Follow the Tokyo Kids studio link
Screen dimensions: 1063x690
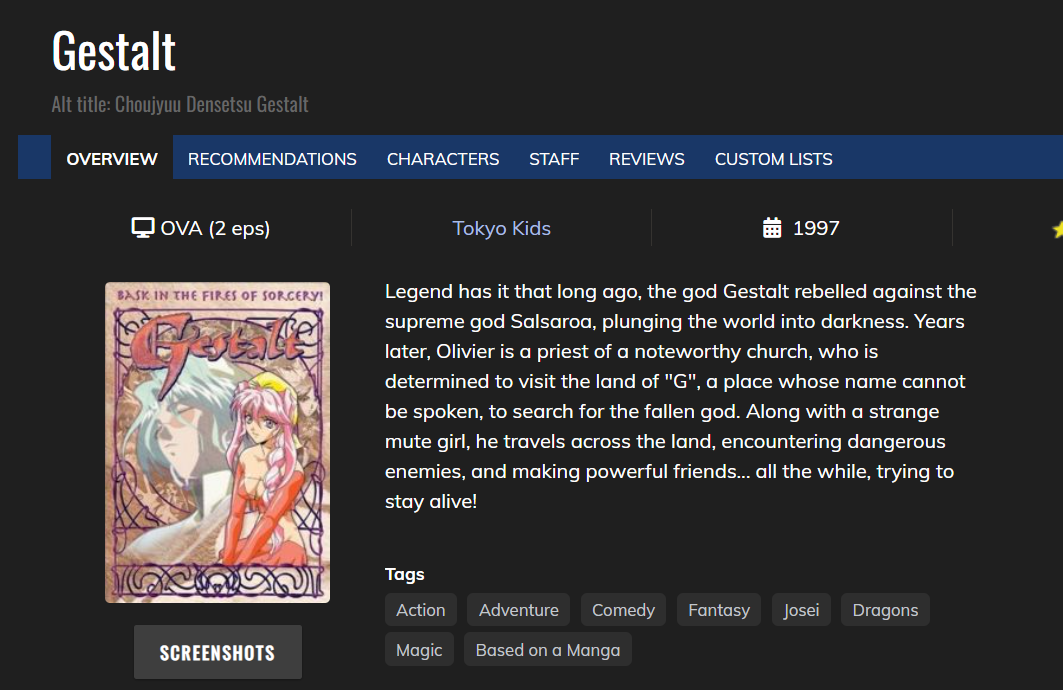[x=501, y=228]
